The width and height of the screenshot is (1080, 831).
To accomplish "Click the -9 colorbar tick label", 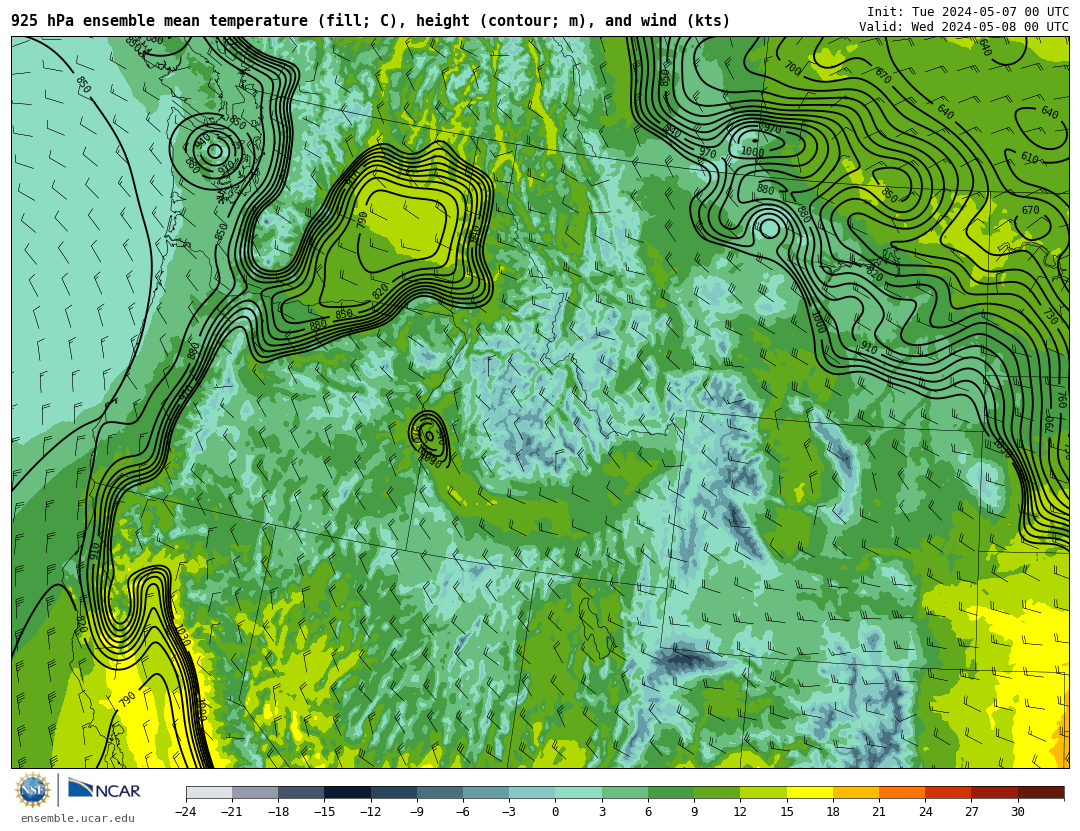I will [416, 812].
